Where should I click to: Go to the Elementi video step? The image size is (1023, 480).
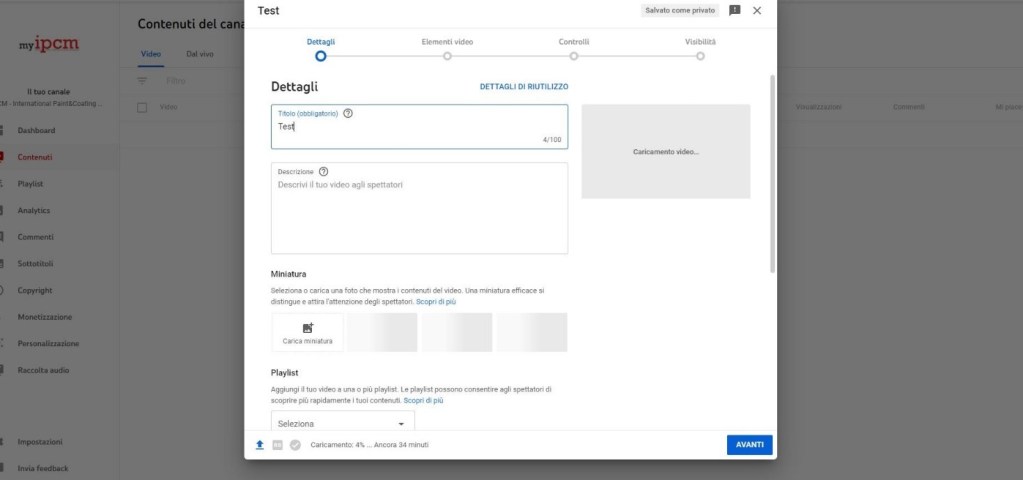[x=447, y=56]
